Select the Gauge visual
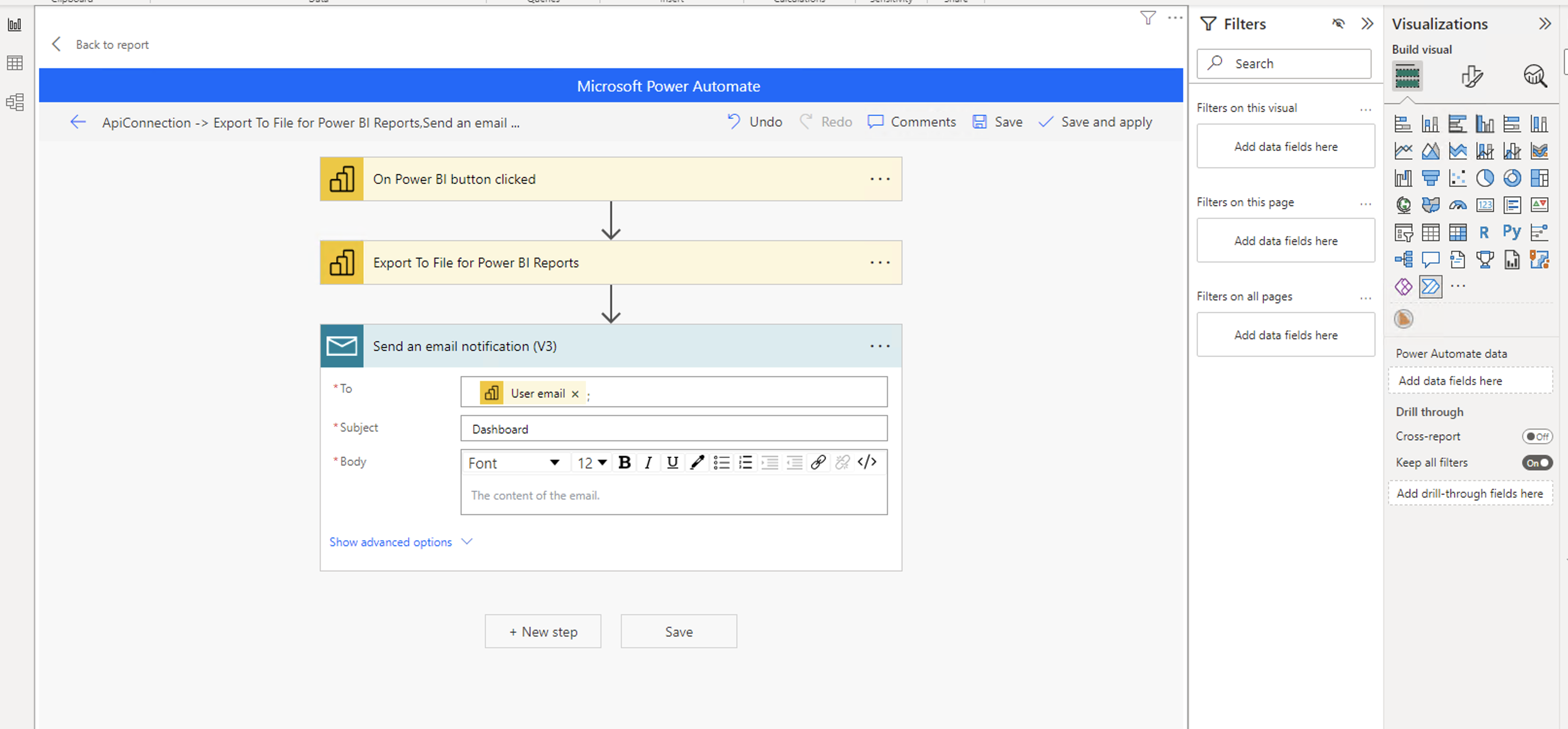 1458,205
